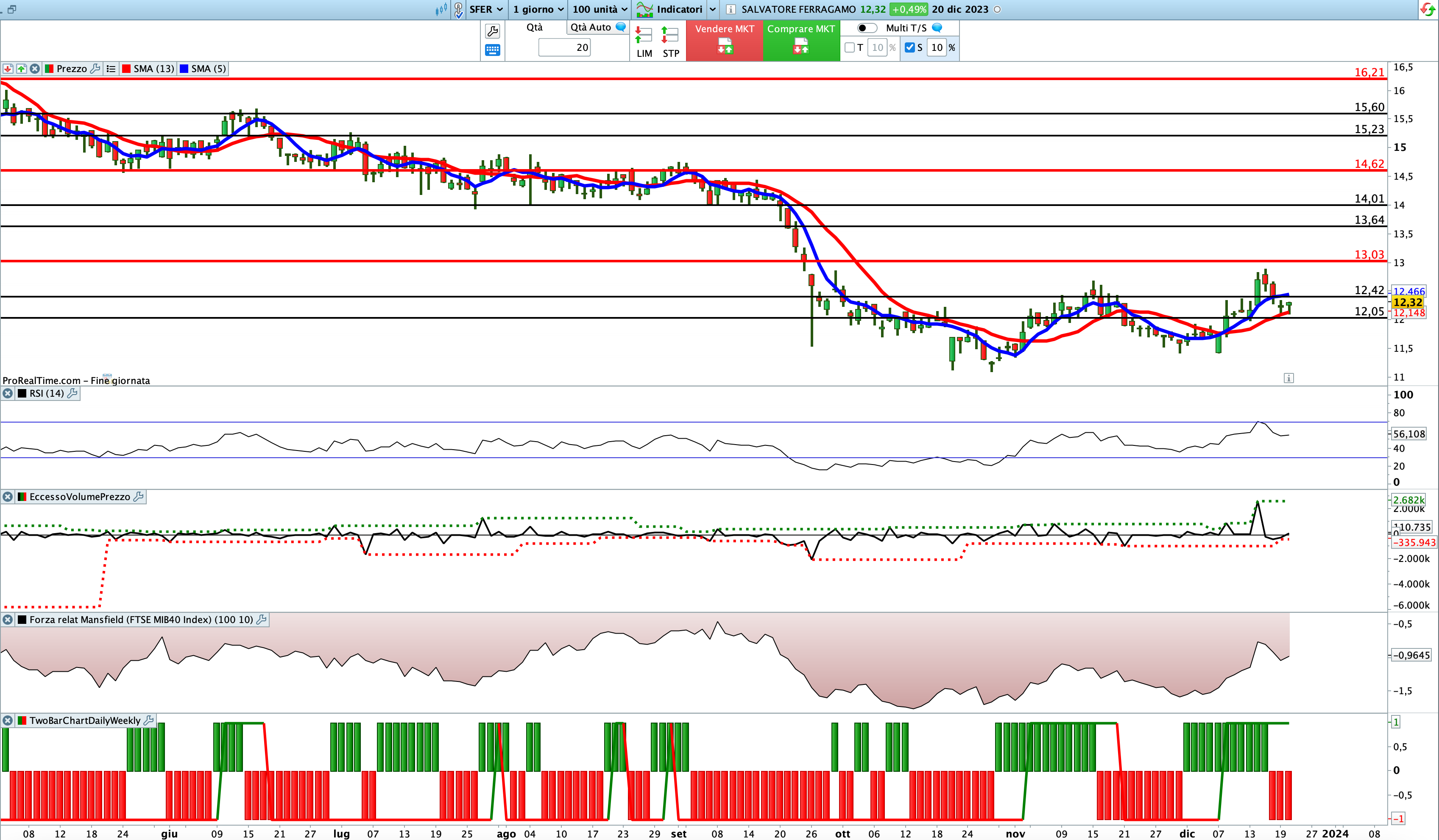Viewport: 1439px width, 840px height.
Task: Click the 12,42 horizontal level label
Action: coord(1369,290)
